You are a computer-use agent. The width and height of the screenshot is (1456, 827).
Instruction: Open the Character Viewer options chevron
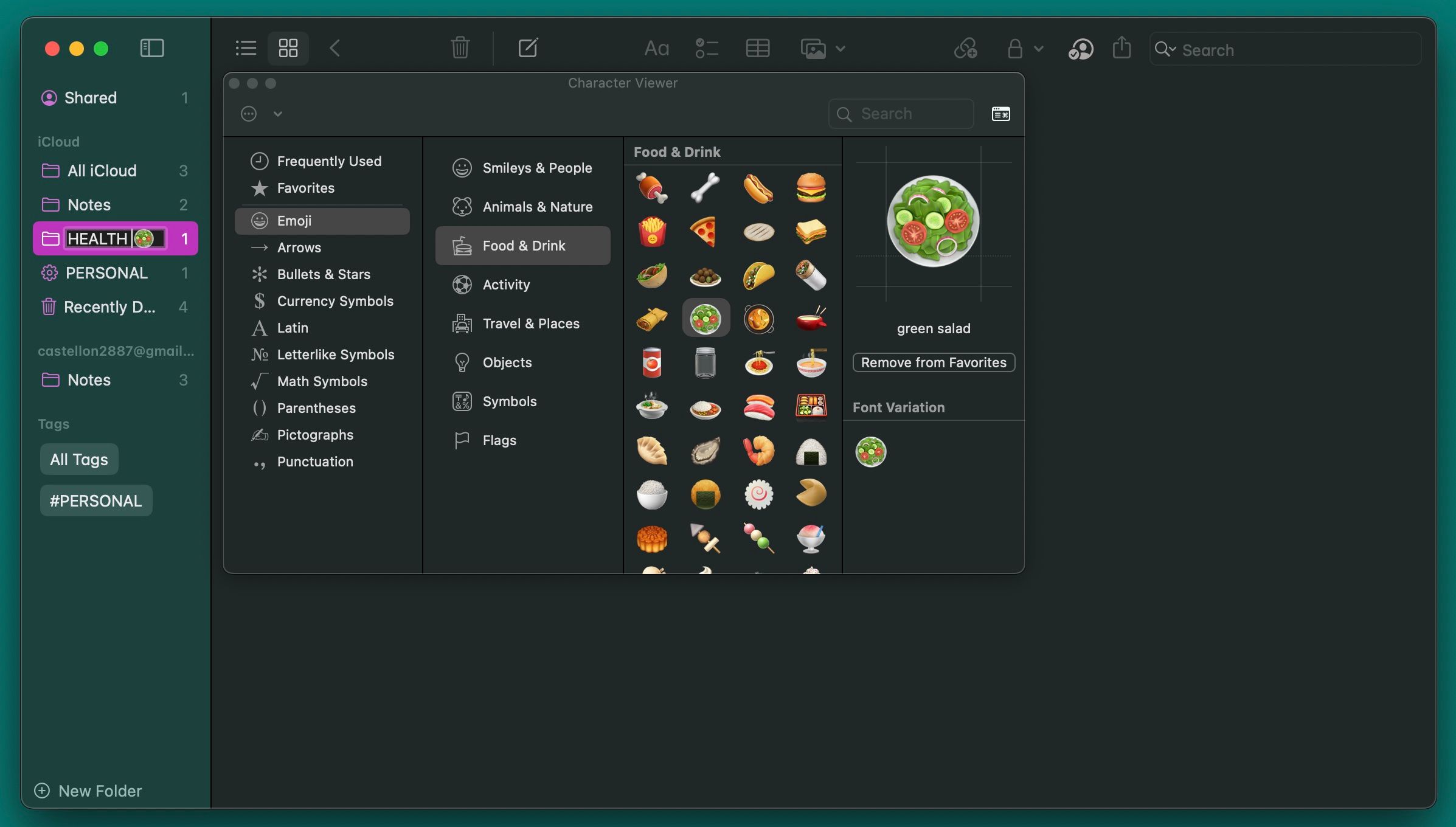point(278,114)
